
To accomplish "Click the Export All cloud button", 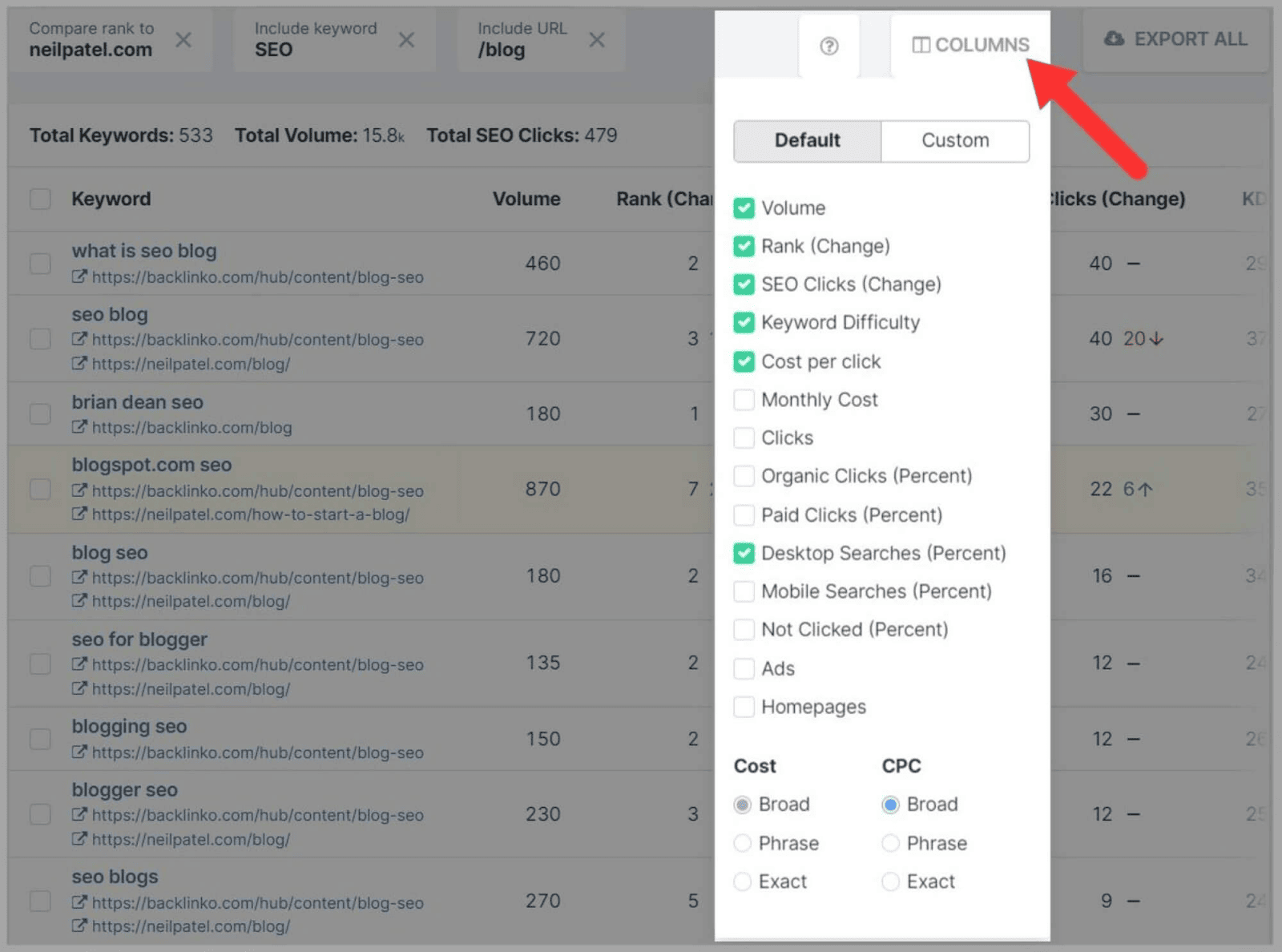I will click(1175, 39).
